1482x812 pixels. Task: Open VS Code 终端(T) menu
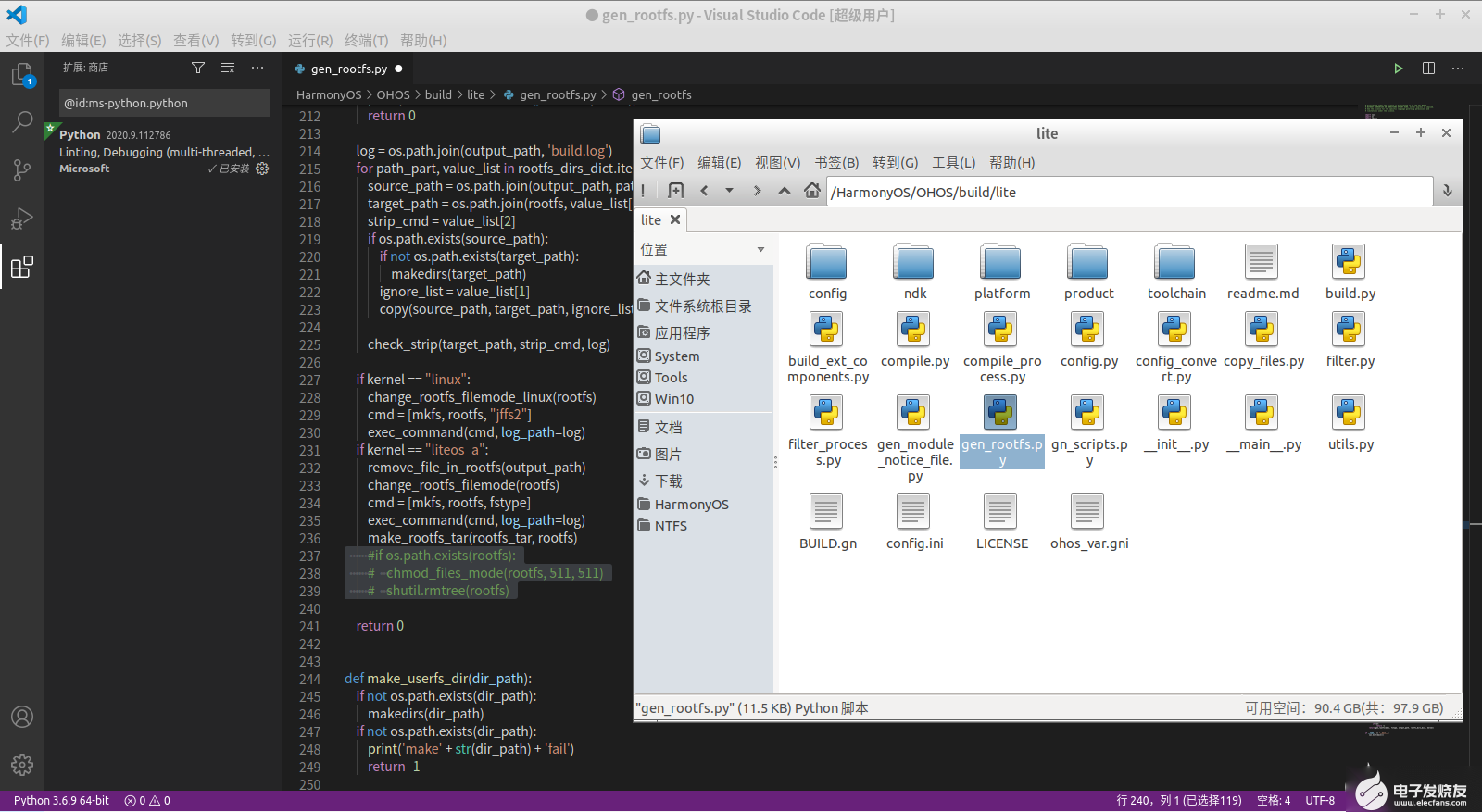367,41
